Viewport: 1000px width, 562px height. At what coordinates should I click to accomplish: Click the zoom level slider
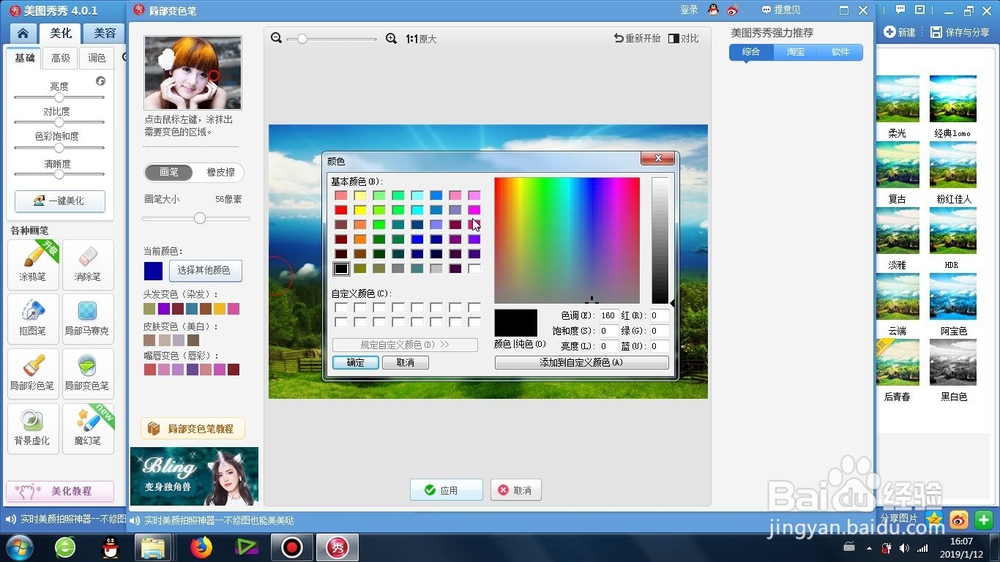(332, 39)
